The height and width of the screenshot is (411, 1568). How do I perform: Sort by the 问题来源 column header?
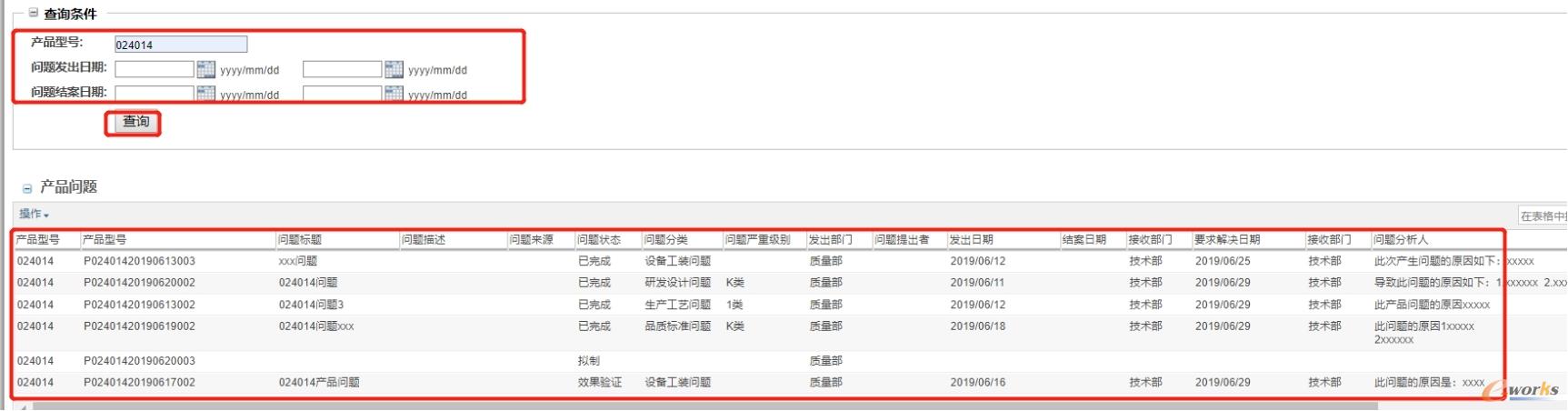pyautogui.click(x=531, y=240)
